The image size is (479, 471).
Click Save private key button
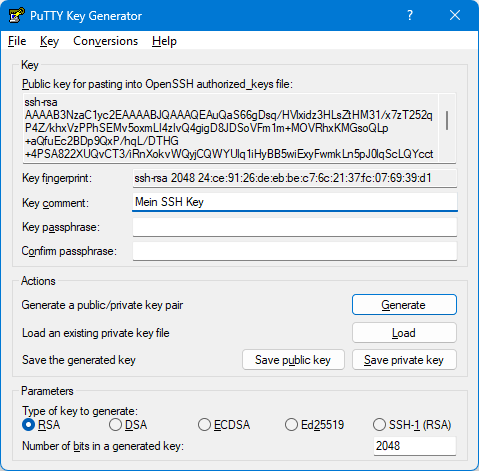(x=404, y=360)
